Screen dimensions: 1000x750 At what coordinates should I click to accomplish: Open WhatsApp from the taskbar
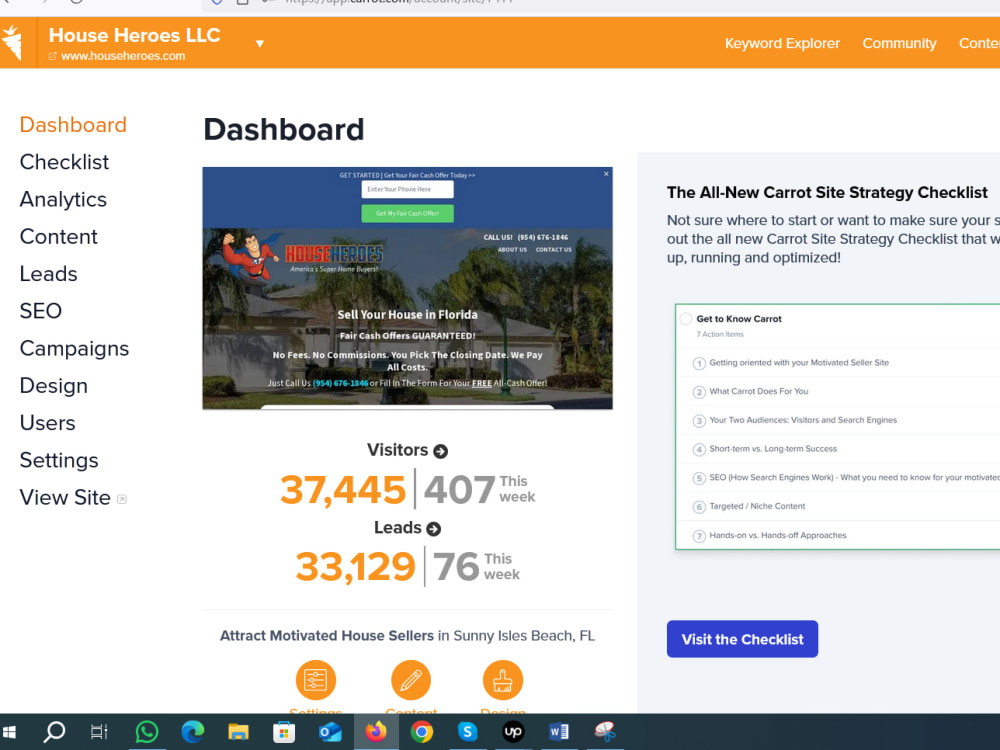tap(147, 732)
